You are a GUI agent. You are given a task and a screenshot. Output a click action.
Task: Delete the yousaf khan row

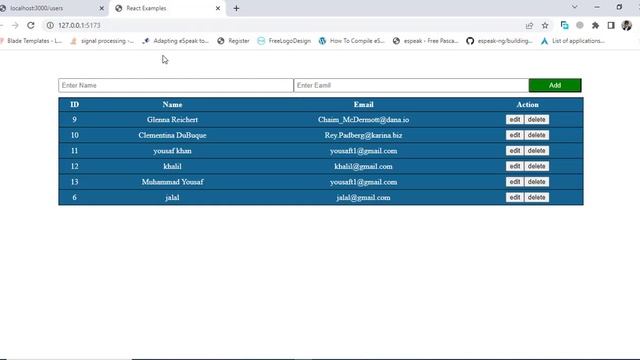coord(536,151)
